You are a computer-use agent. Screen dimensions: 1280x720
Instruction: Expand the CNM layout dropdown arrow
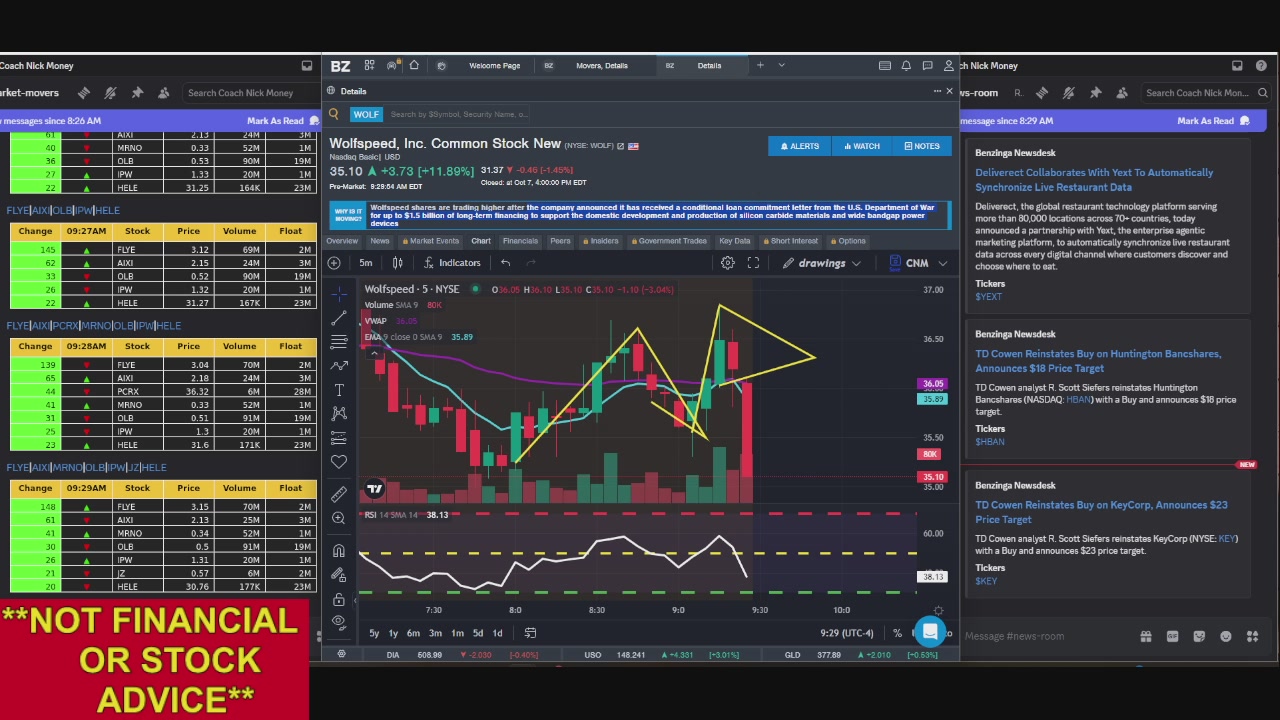(x=942, y=263)
